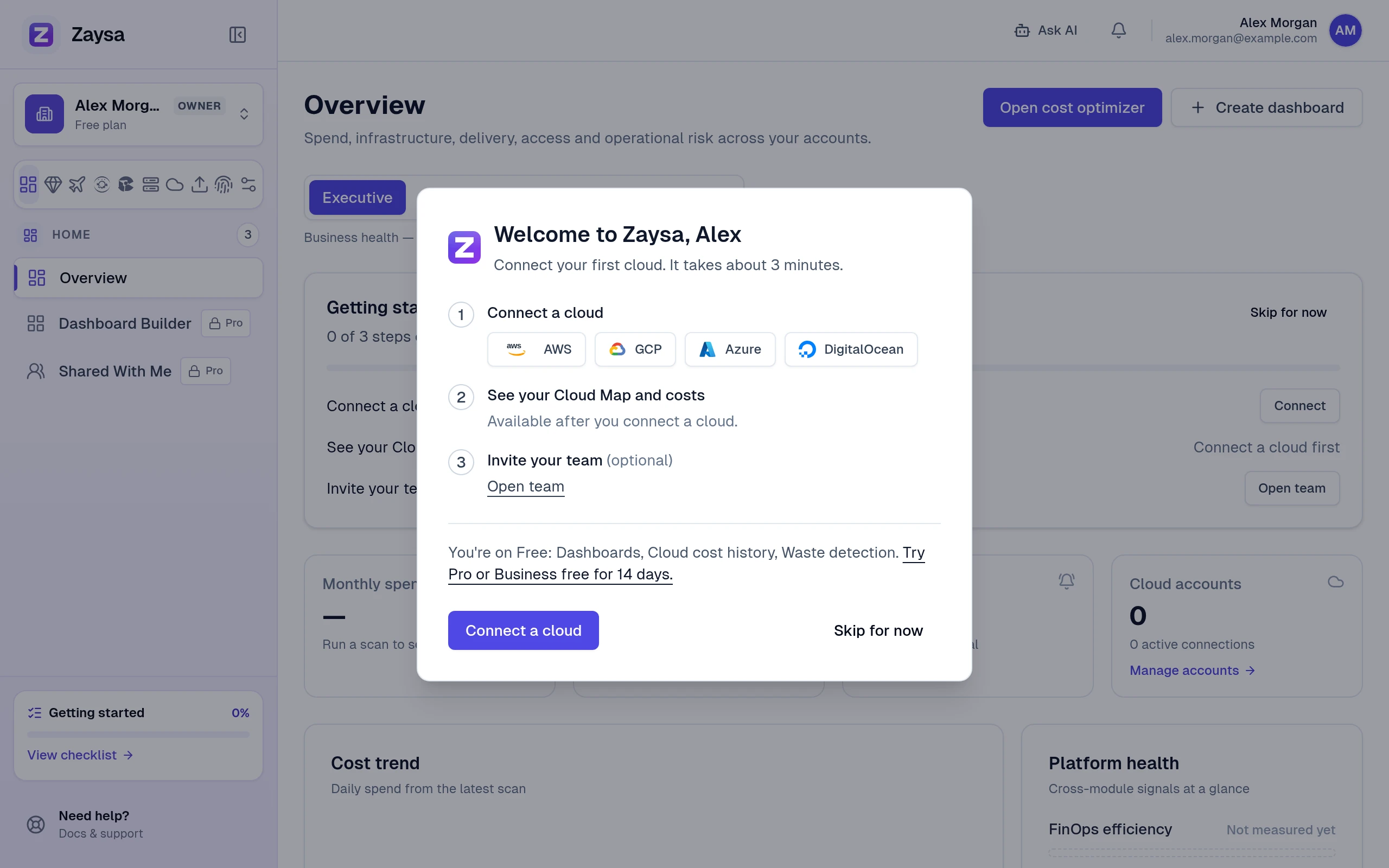Select the upload module icon
Image resolution: width=1389 pixels, height=868 pixels.
(x=199, y=184)
